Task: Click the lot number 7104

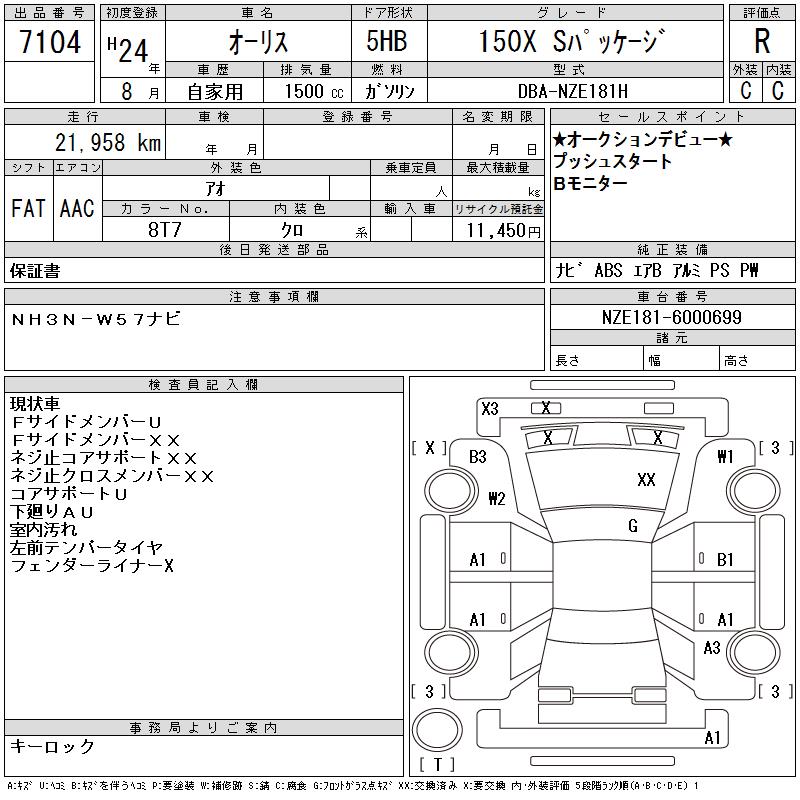Action: [x=50, y=43]
